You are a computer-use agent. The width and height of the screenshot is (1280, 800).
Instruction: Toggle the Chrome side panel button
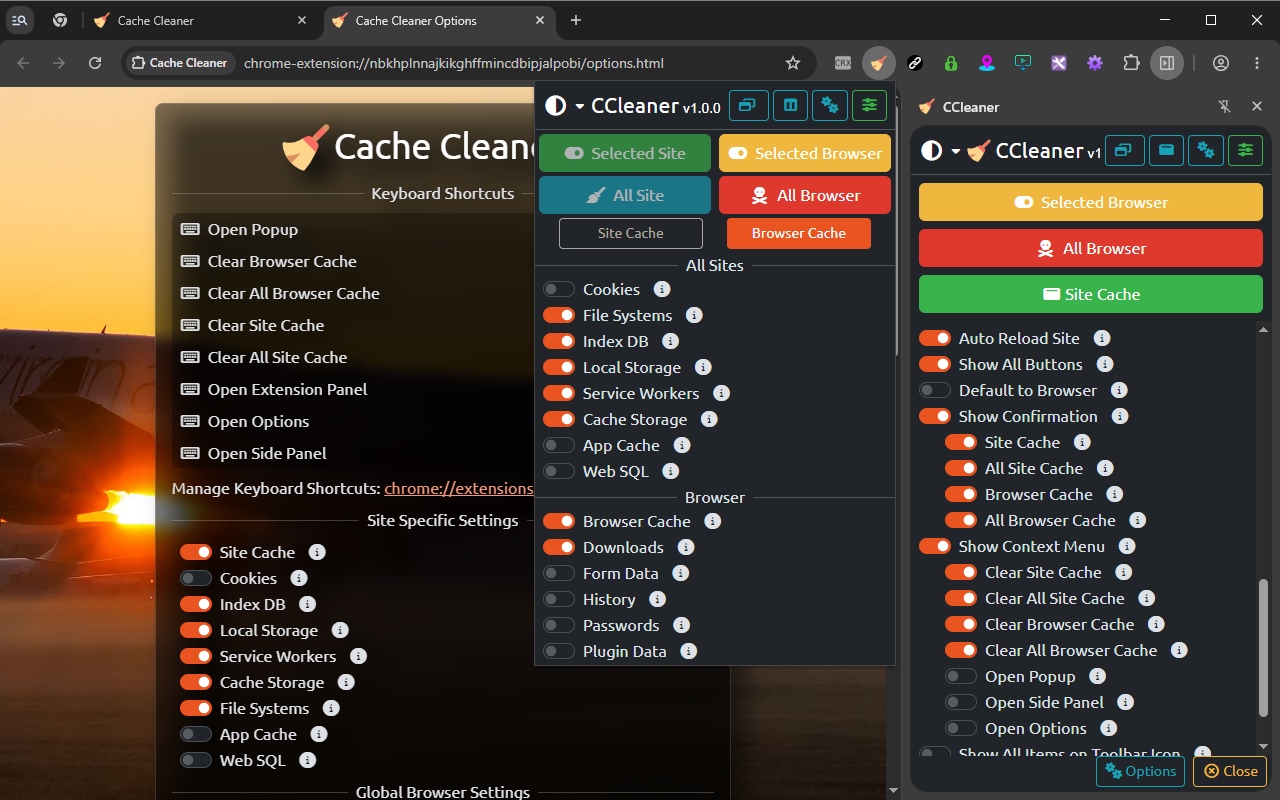point(1167,63)
